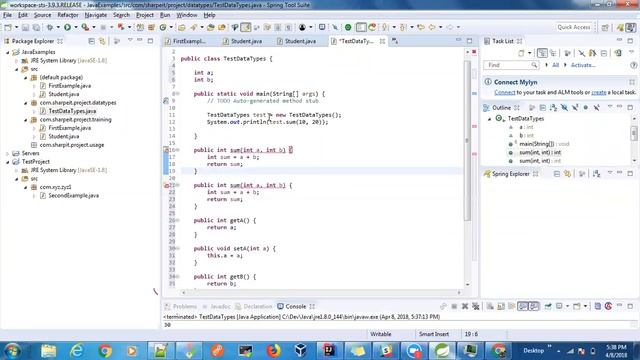640x360 pixels.
Task: Toggle Link with Editor in Package Explorer
Action: [x=102, y=41]
